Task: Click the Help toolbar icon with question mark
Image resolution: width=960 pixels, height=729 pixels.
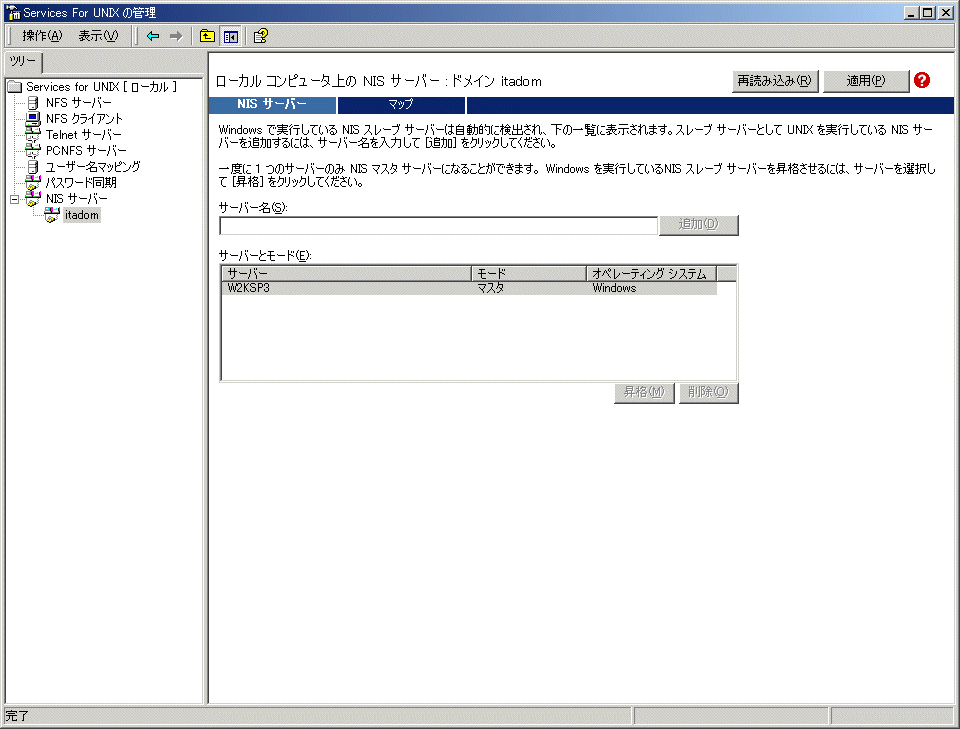Action: 260,36
